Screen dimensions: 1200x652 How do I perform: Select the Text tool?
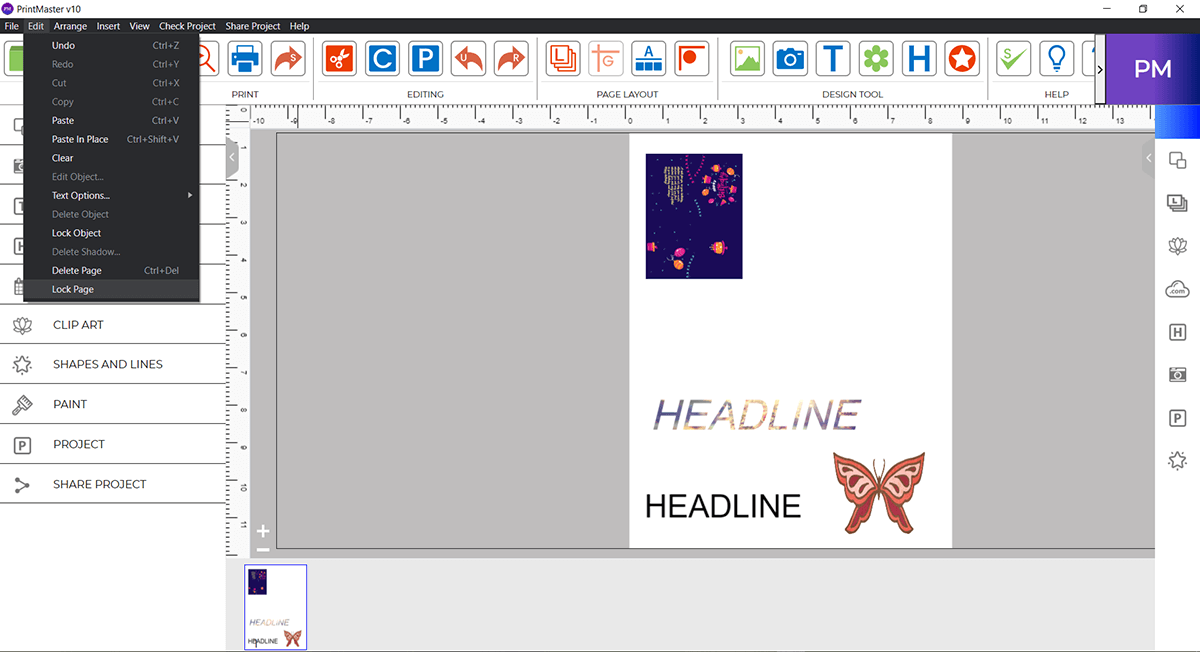833,58
